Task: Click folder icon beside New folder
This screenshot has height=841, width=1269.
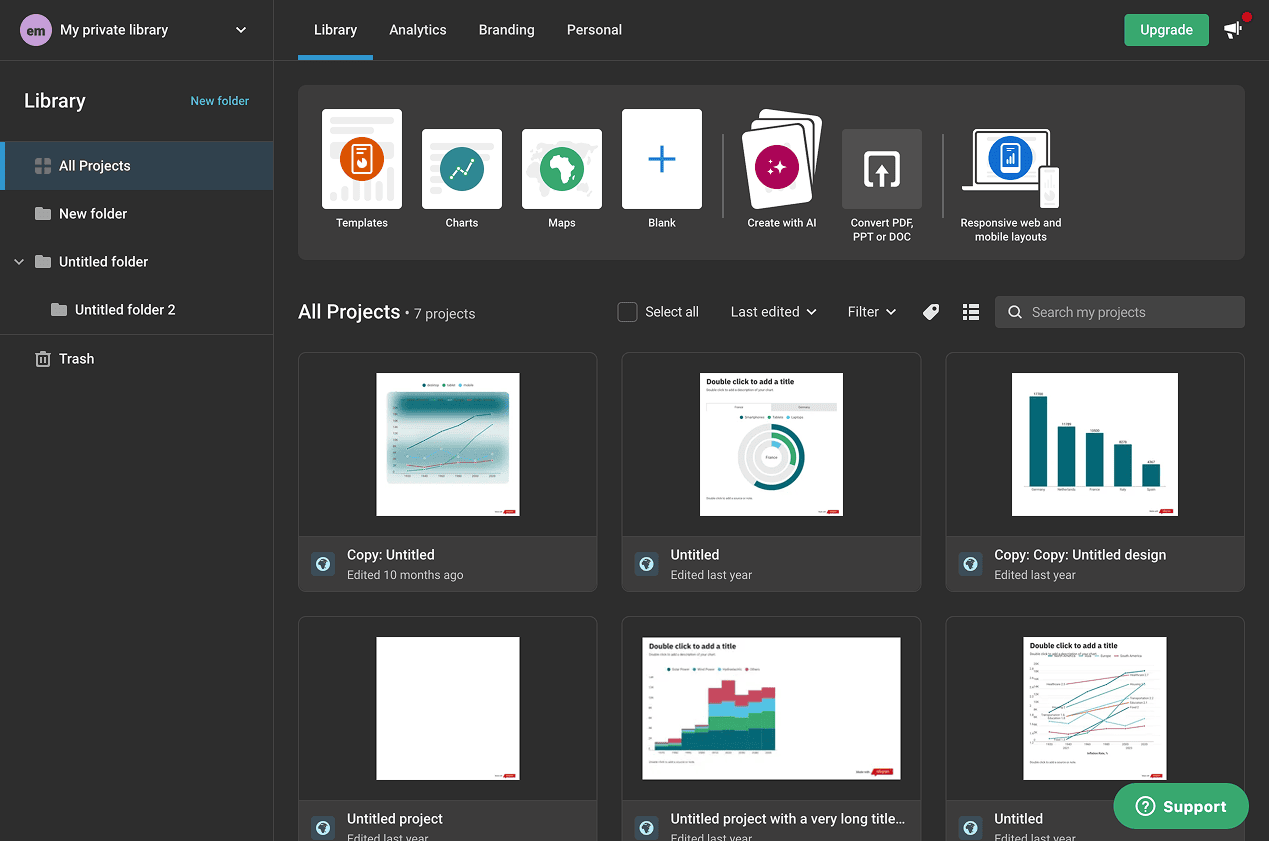Action: point(43,214)
